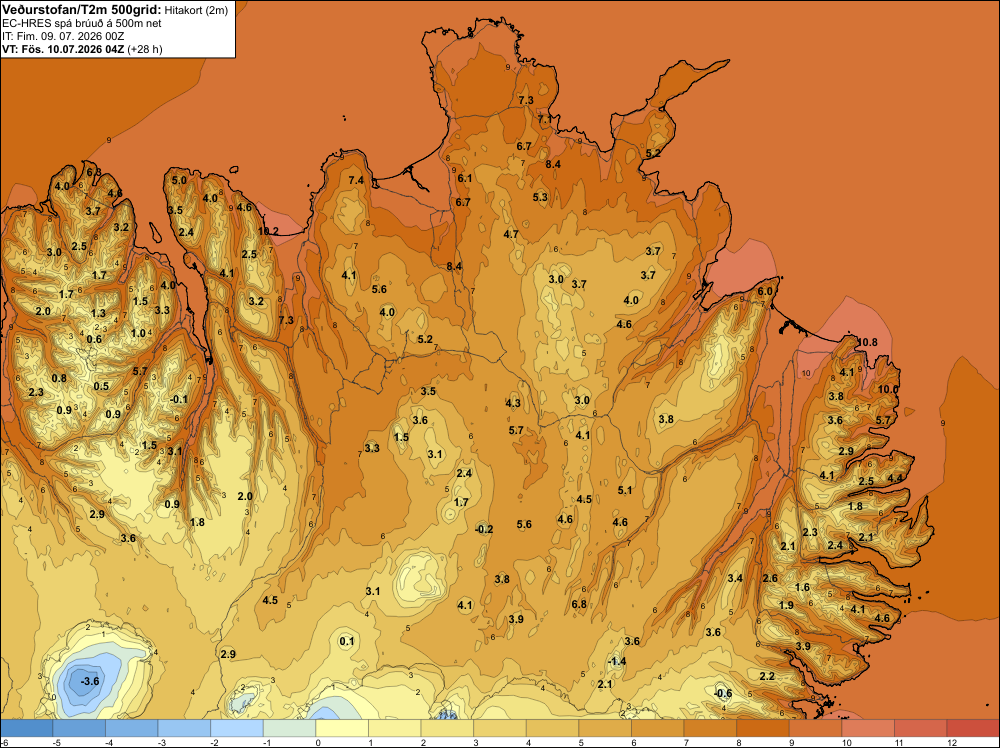1000x748 pixels.
Task: Click the 10.8 temperature label
Action: tap(867, 342)
